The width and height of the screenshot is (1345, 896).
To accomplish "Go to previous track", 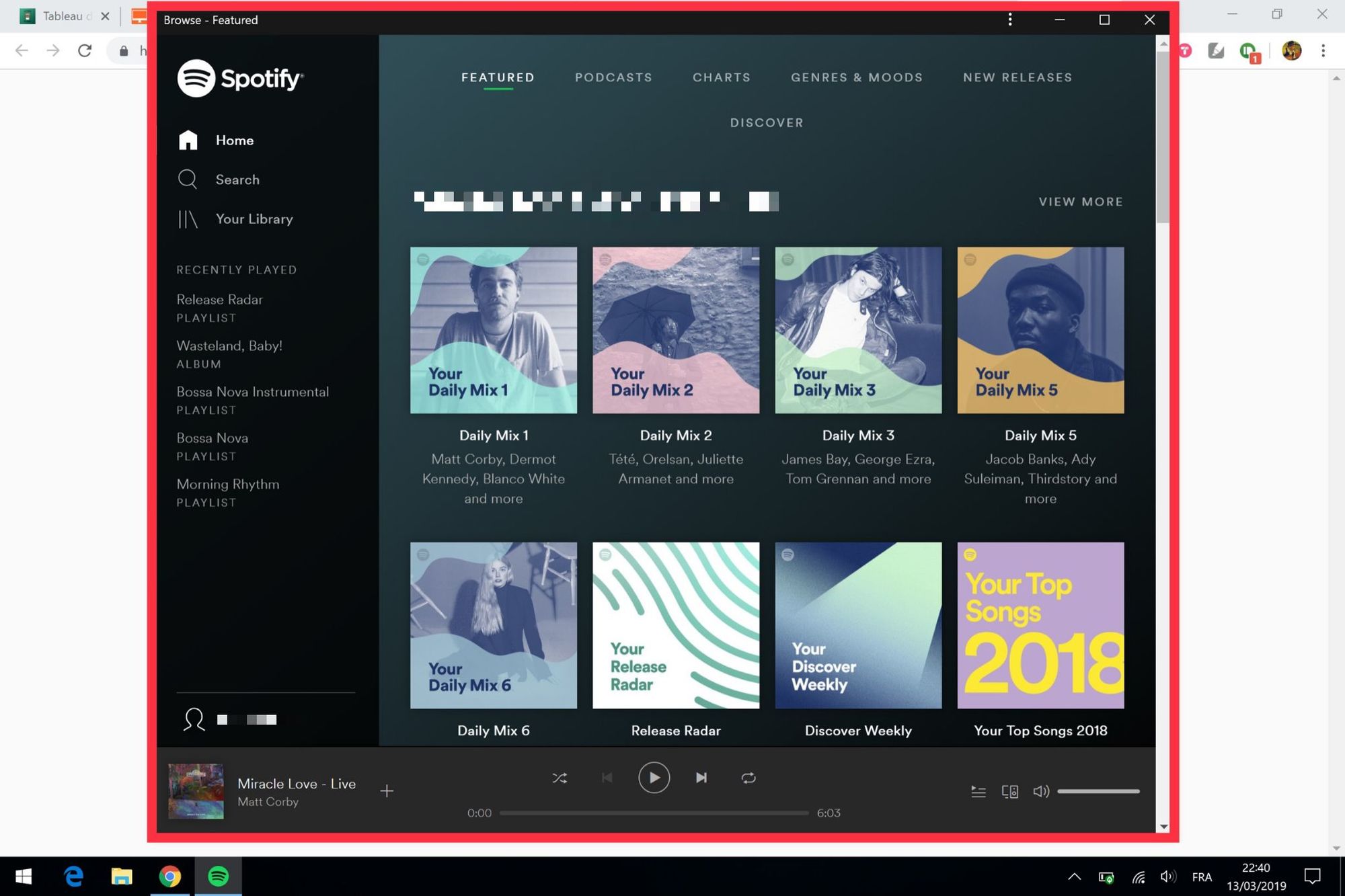I will (607, 778).
